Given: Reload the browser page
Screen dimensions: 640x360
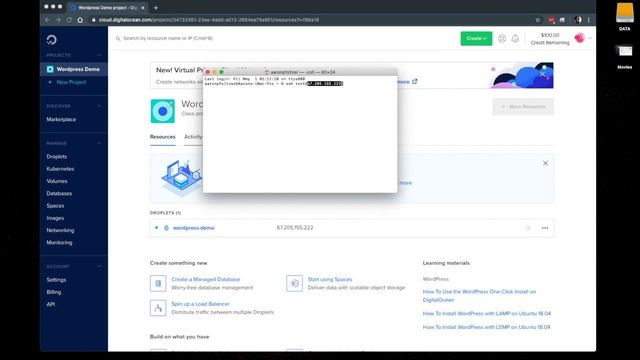Looking at the screenshot, I should coord(69,20).
